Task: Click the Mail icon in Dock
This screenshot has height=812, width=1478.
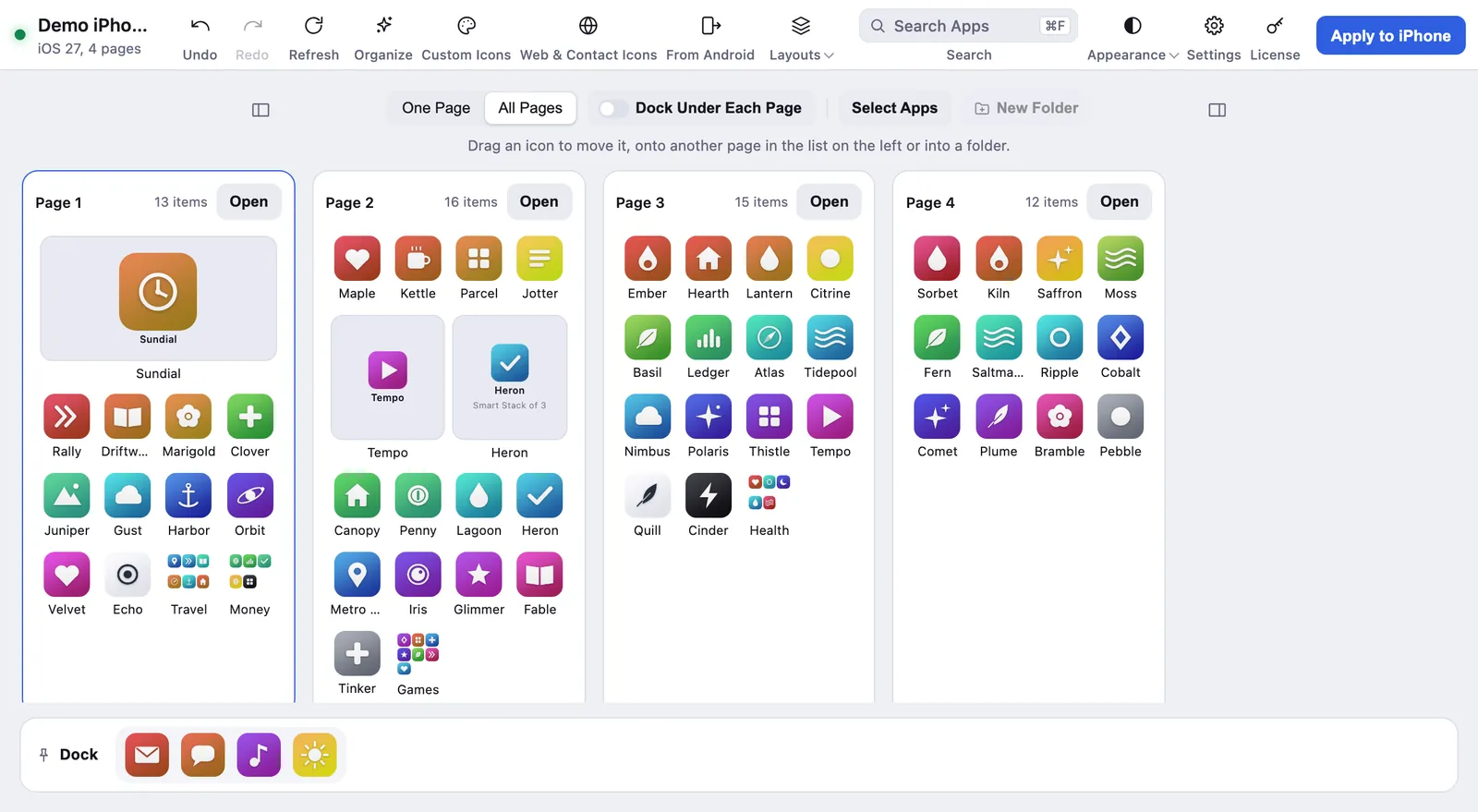Action: [x=147, y=755]
